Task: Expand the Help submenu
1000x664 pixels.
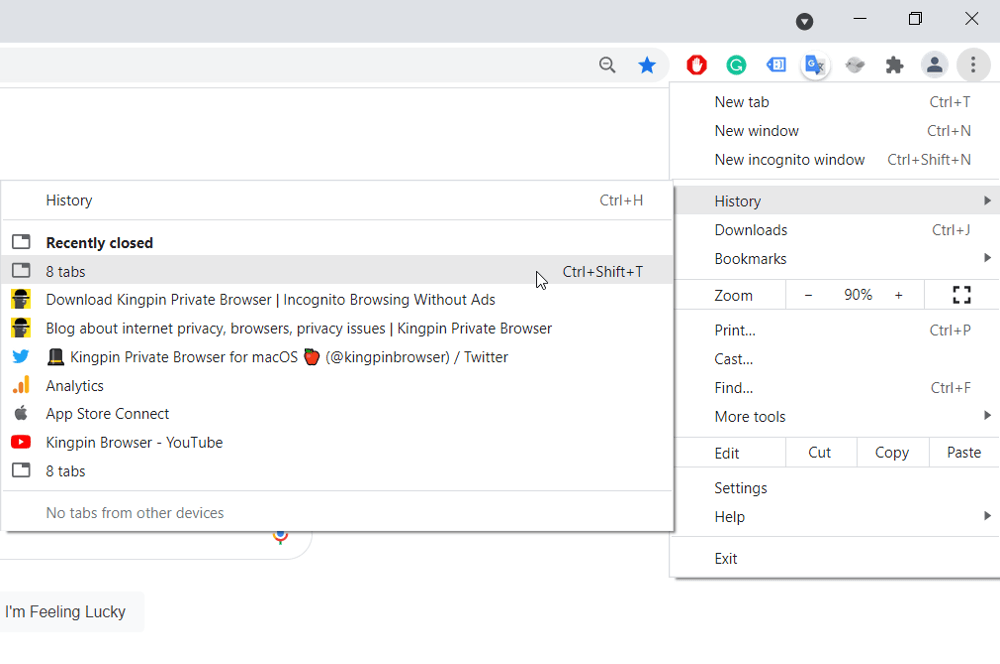Action: pyautogui.click(x=729, y=516)
